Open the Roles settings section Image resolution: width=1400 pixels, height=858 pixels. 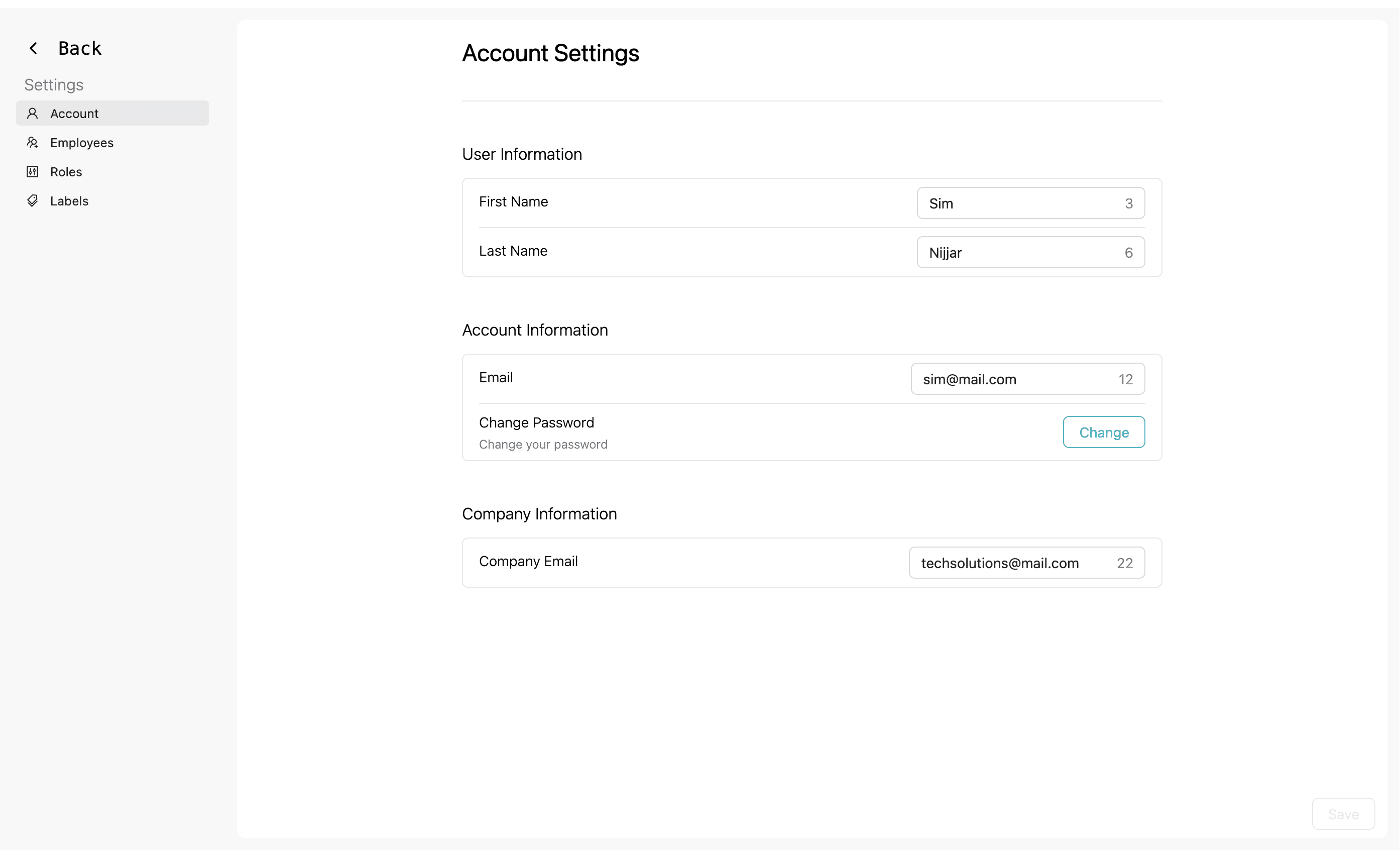click(x=112, y=172)
